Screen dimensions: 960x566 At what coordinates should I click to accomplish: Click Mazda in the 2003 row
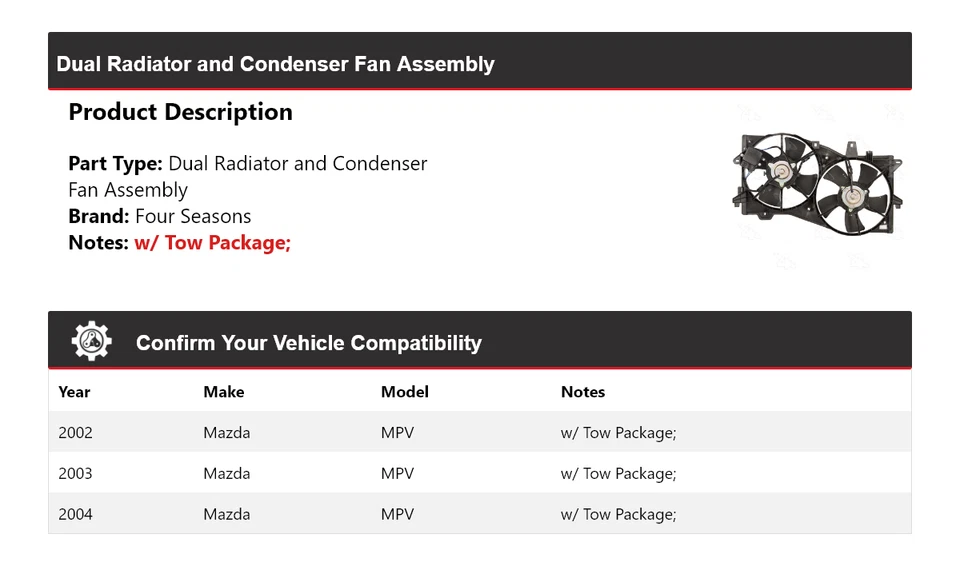coord(227,474)
